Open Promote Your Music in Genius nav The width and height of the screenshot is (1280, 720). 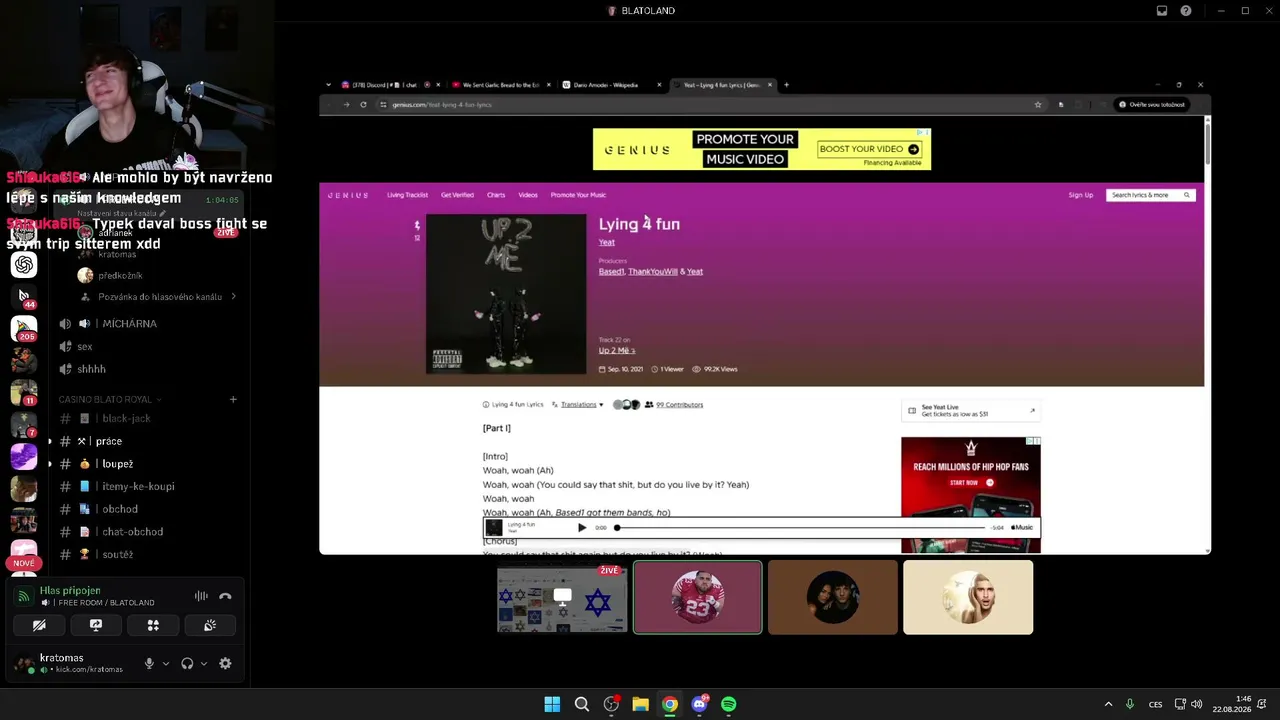578,195
